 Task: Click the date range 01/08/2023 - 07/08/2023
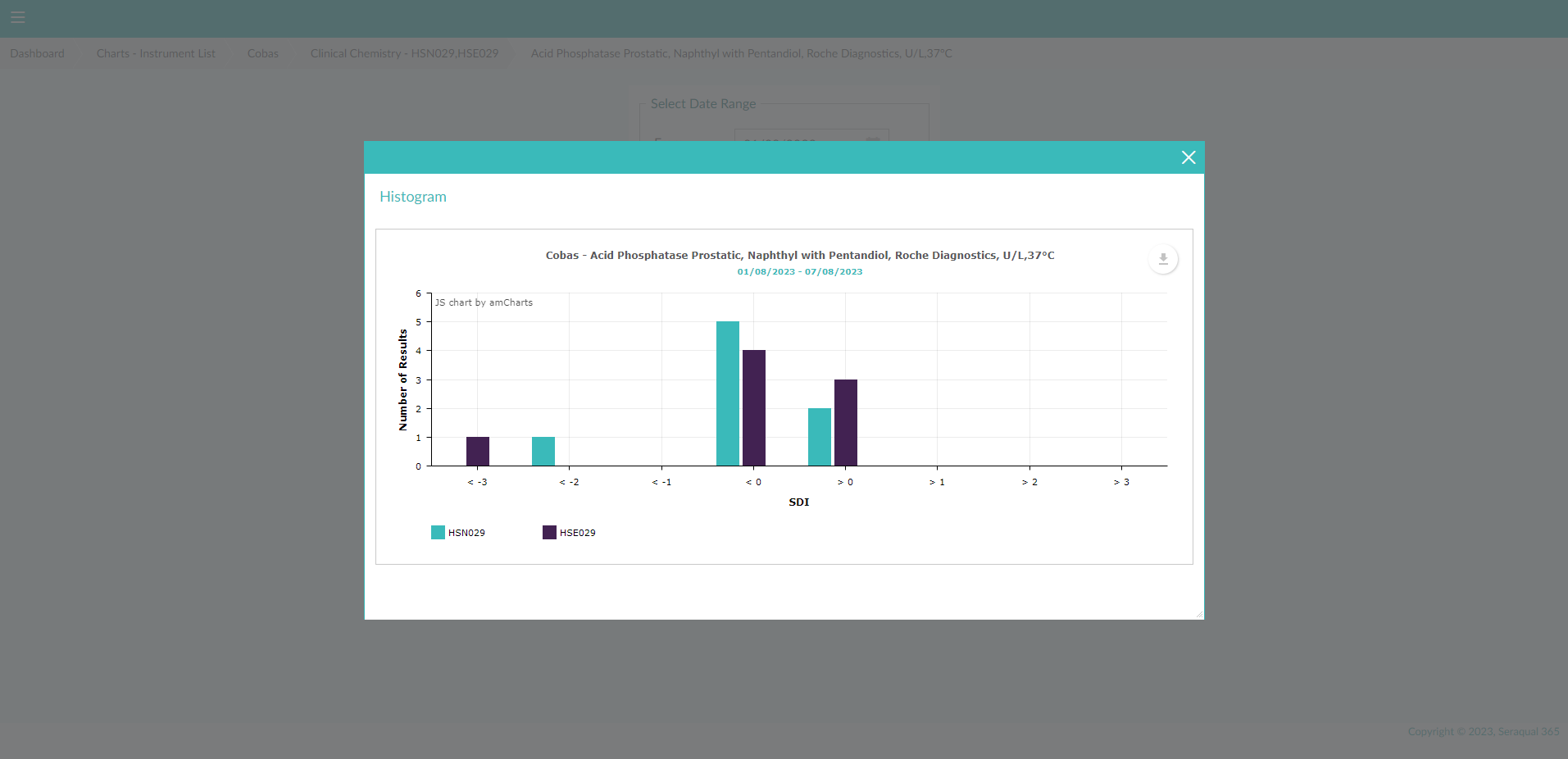[800, 271]
